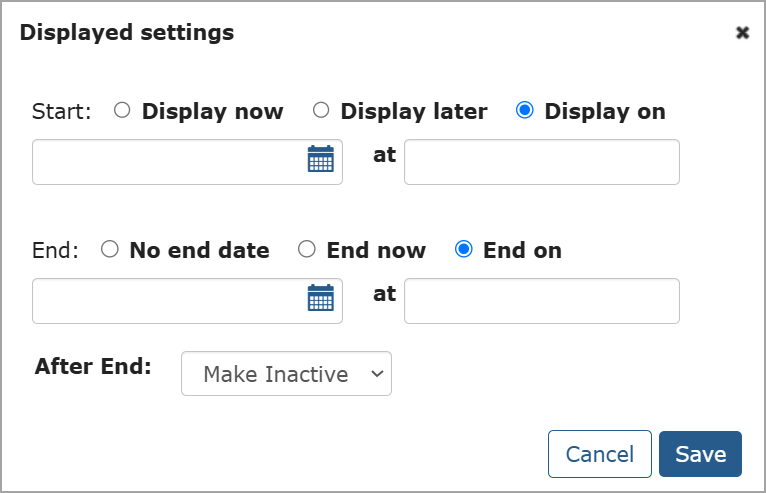
Task: Focus the End time field after "at"
Action: tap(541, 301)
